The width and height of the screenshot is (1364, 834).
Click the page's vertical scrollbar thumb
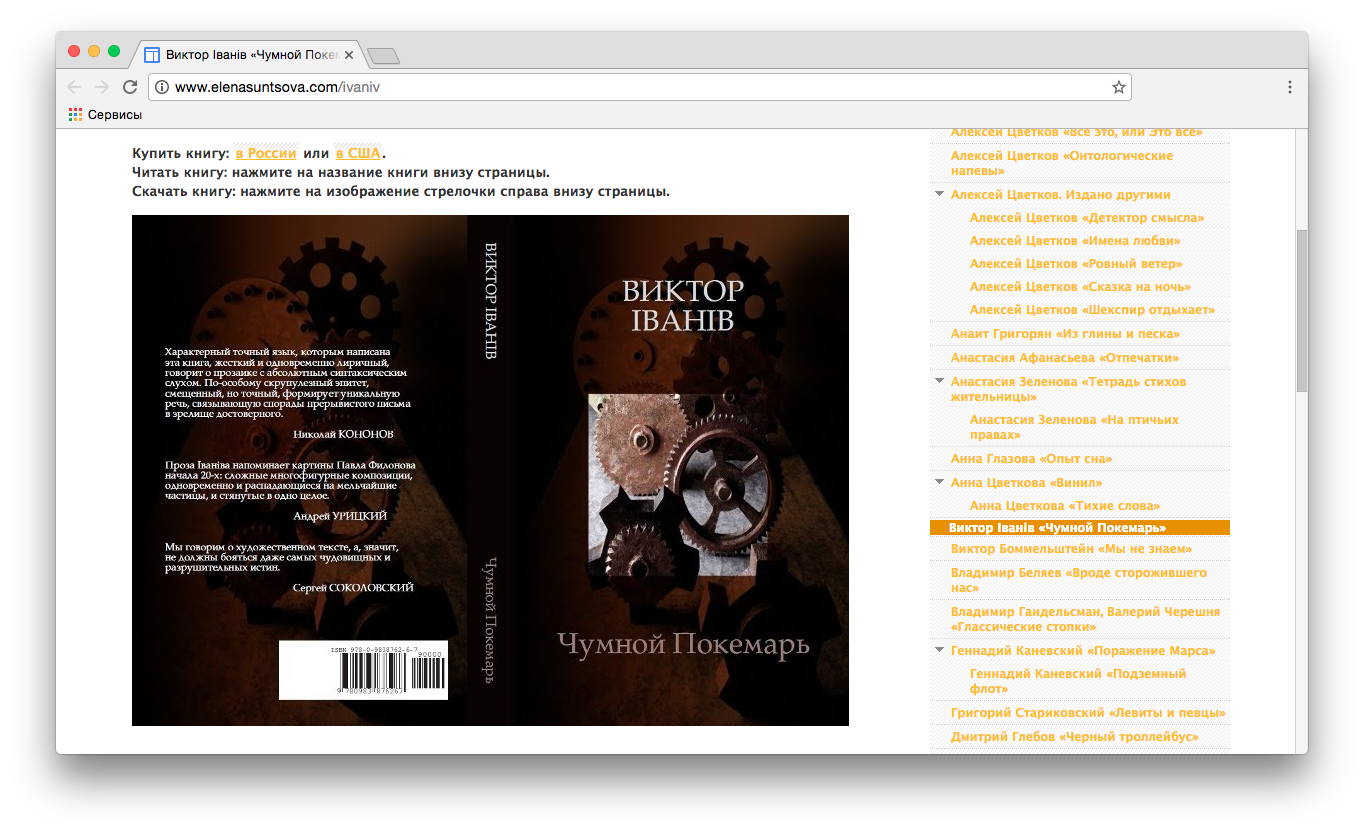(x=1301, y=310)
